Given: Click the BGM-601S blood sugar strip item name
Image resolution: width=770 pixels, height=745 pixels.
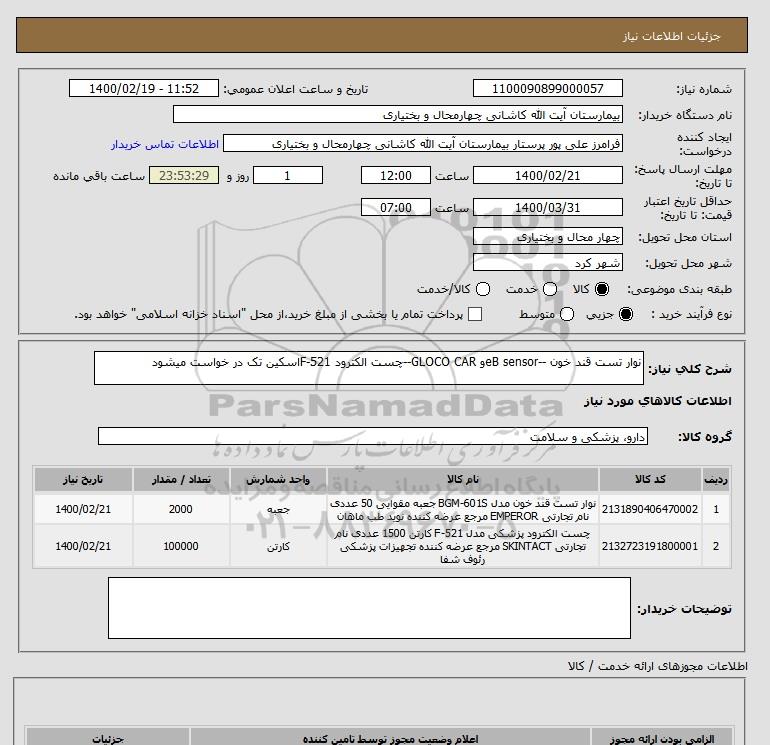Looking at the screenshot, I should (x=463, y=510).
